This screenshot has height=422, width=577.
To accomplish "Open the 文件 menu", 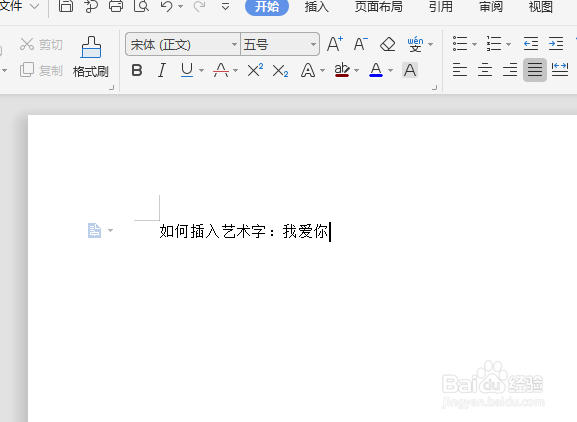I will pos(11,6).
